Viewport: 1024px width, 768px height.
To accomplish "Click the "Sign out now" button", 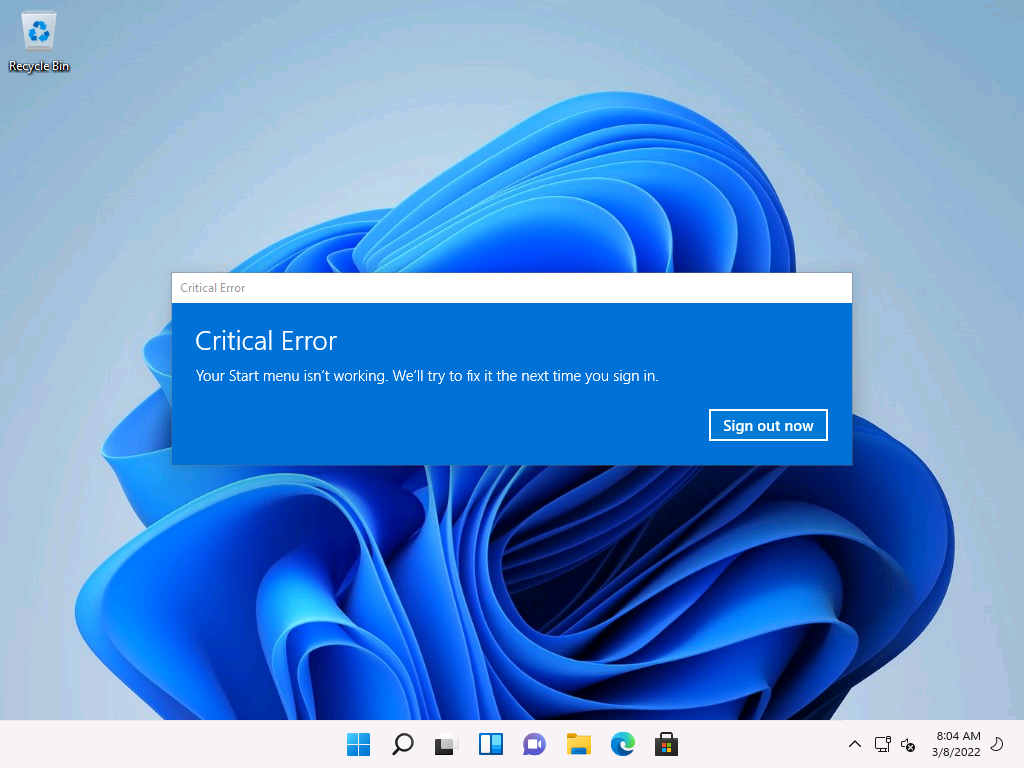I will 768,424.
